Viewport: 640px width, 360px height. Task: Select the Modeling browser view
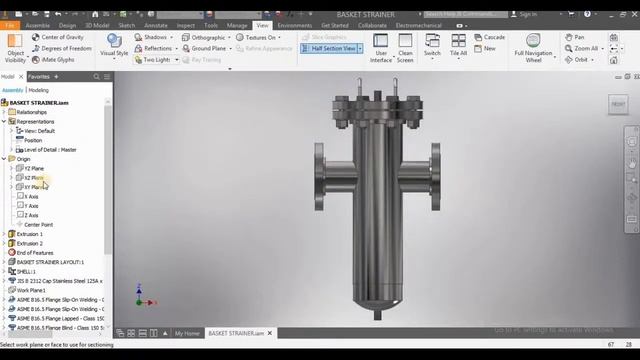38,90
